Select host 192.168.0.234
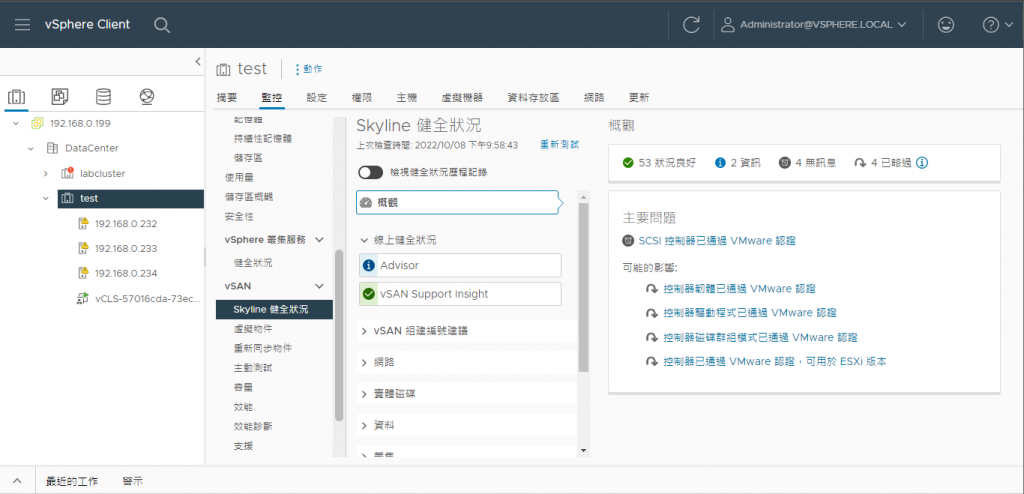This screenshot has width=1024, height=494. 126,273
